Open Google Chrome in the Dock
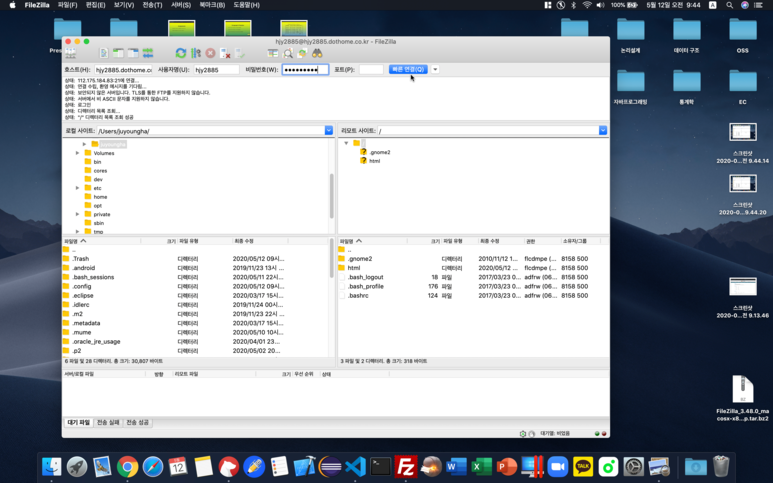The image size is (773, 483). [x=127, y=466]
